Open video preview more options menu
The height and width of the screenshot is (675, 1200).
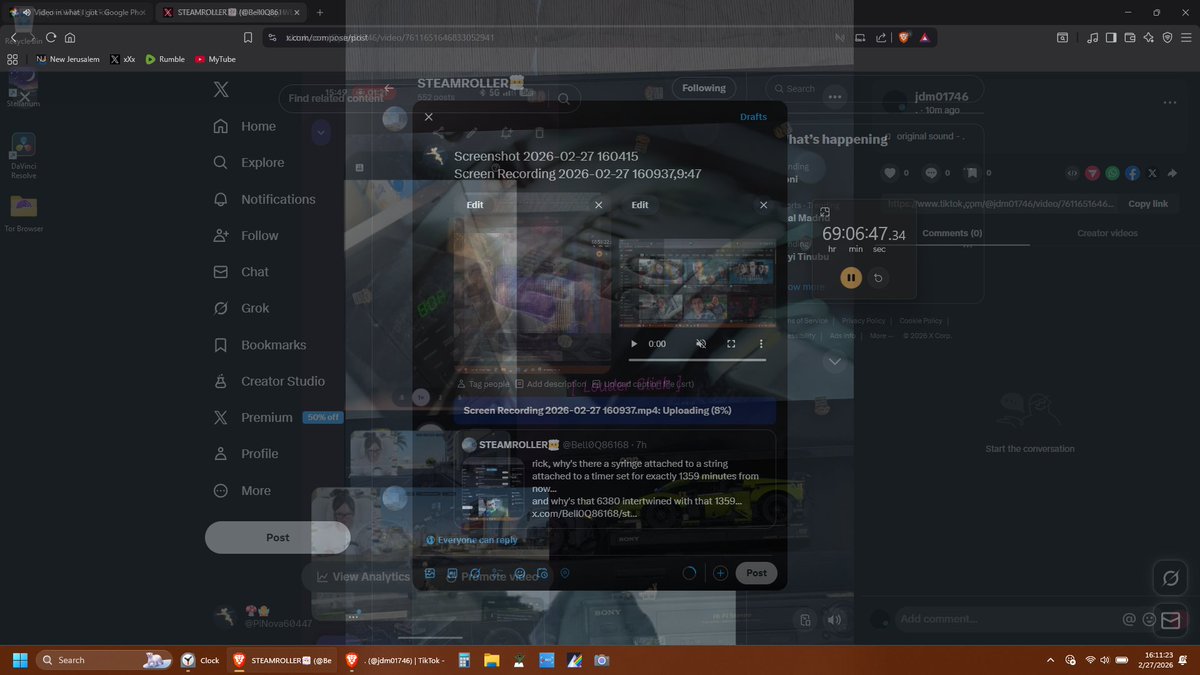click(x=760, y=343)
